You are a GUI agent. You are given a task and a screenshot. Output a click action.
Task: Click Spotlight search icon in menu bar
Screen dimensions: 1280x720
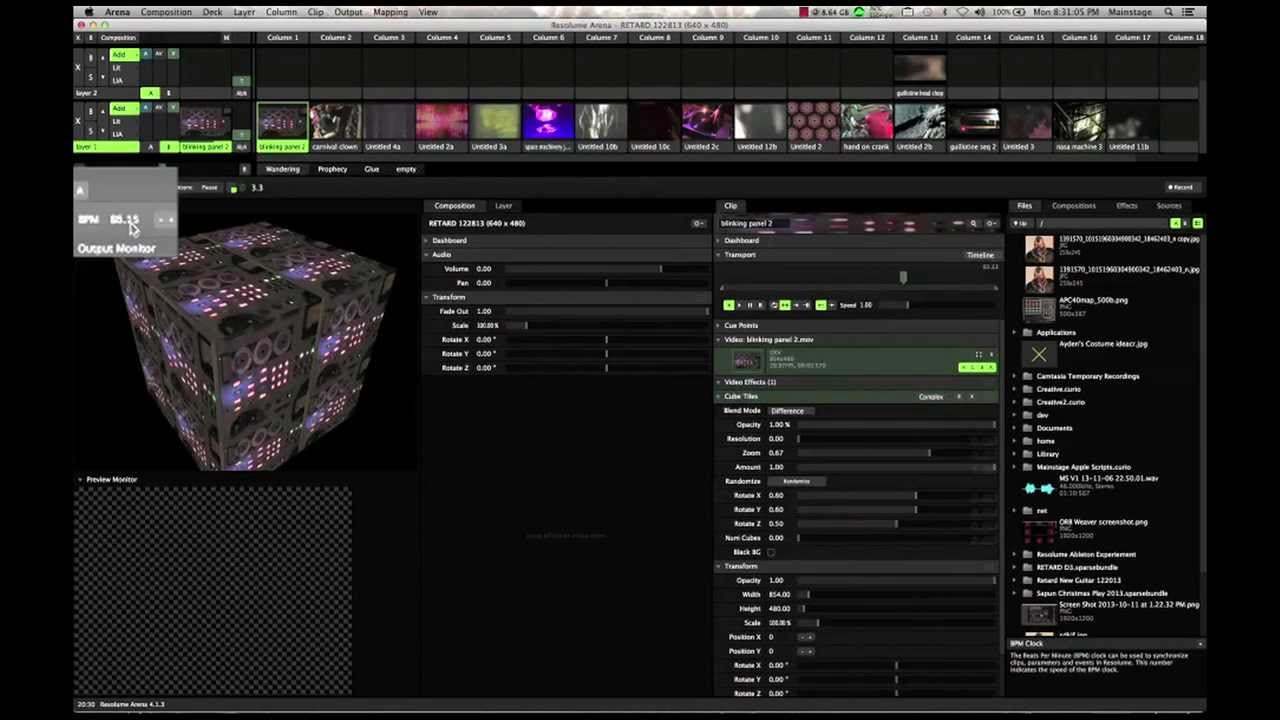coord(1168,12)
